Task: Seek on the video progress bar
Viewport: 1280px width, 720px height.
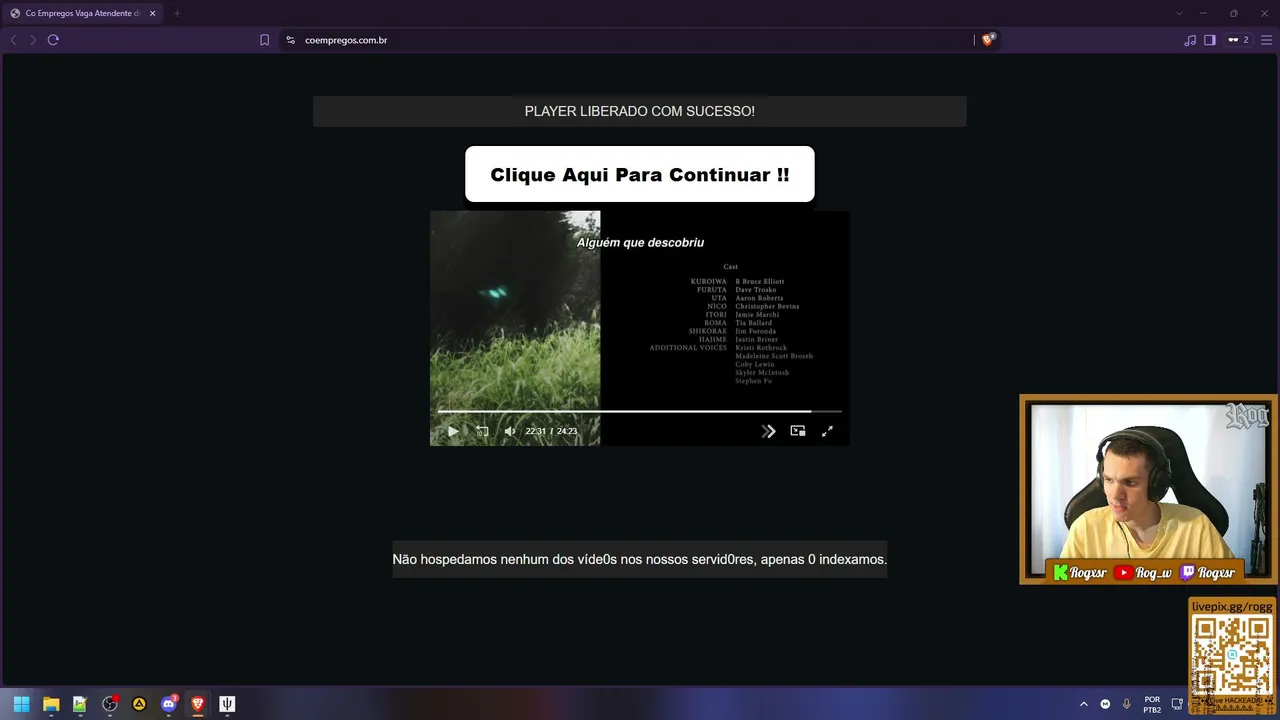Action: [x=640, y=411]
